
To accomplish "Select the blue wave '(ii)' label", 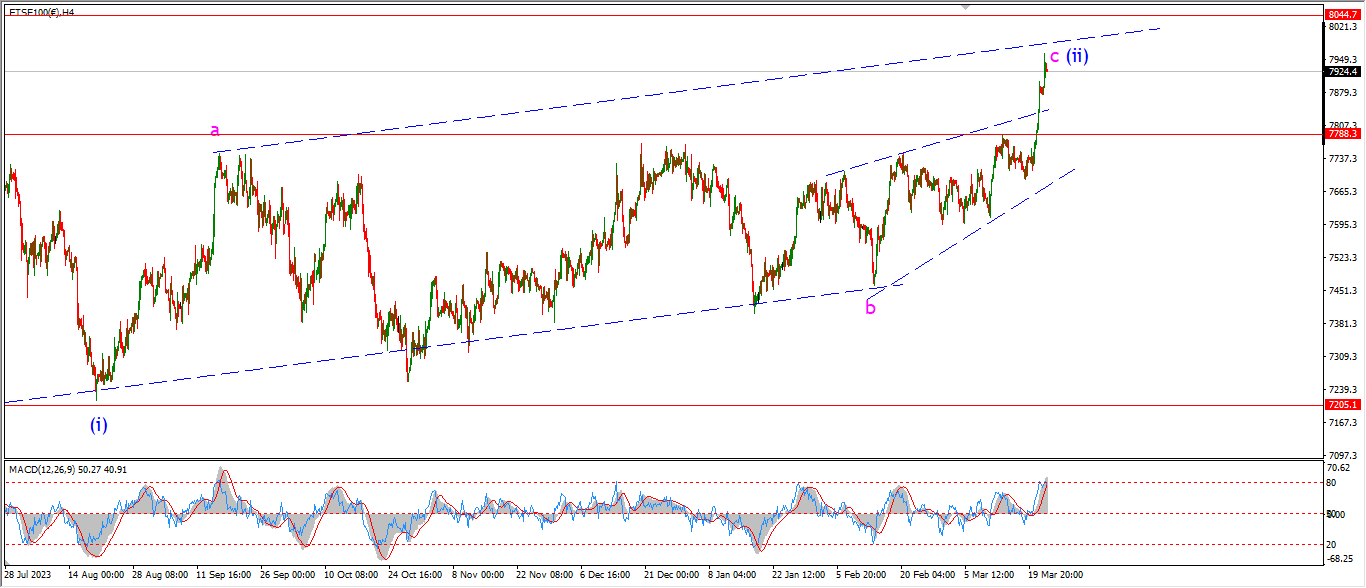I will click(x=1077, y=56).
